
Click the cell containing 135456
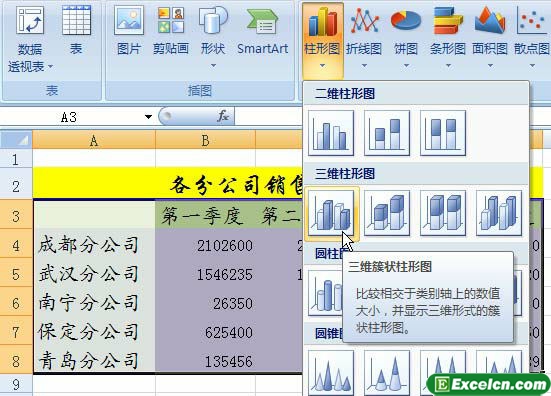click(x=206, y=359)
